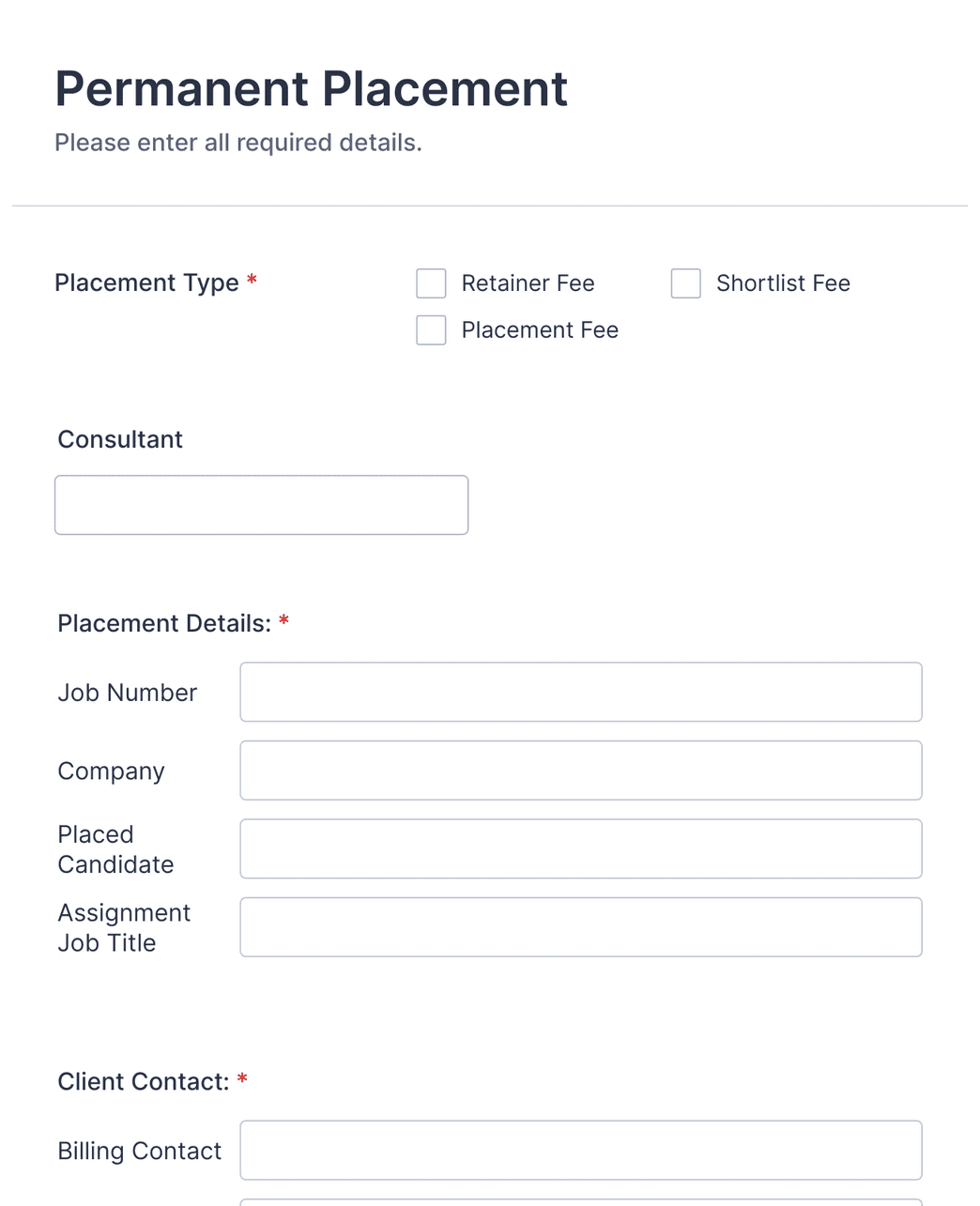Click the Placed Candidate input box
Screen dimensions: 980x1206
click(580, 848)
